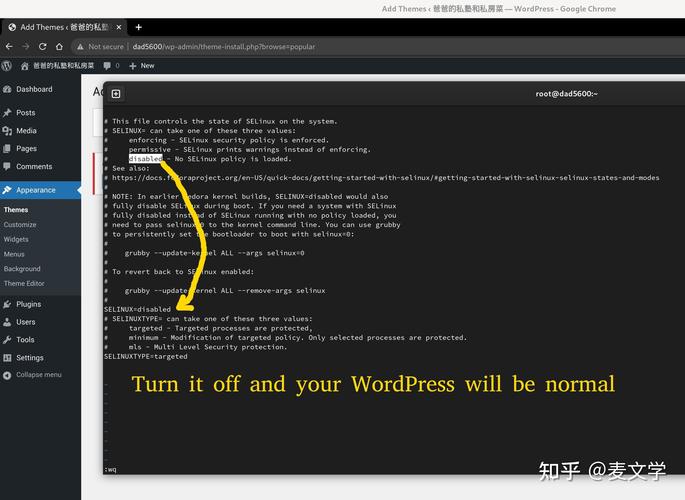Click the Posts pushpin icon
This screenshot has height=500, width=685.
coord(7,113)
